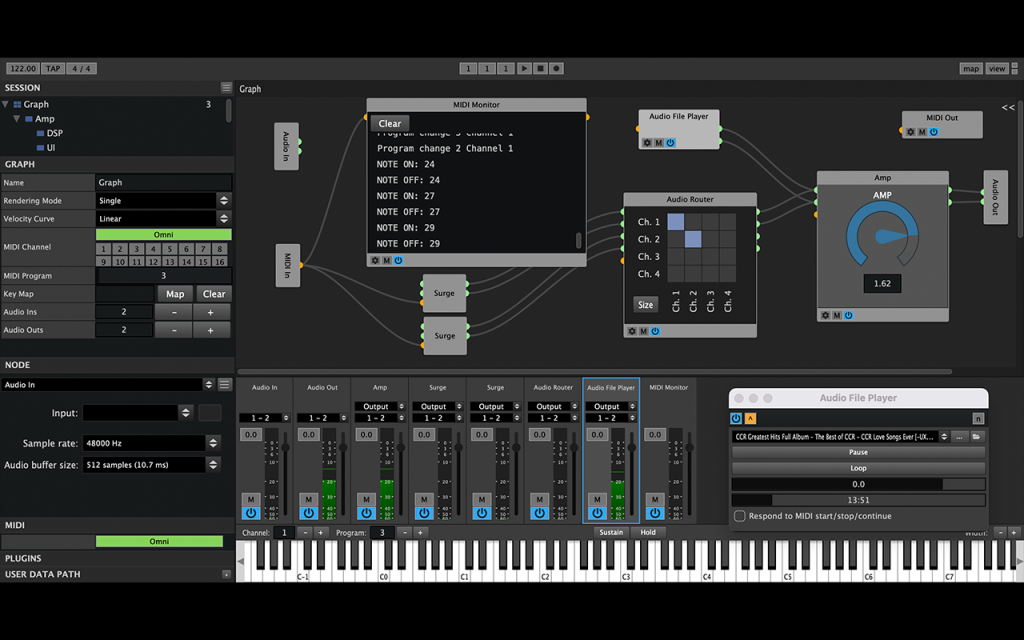
Task: Enable Respond to MIDI start/stop/continue
Action: (740, 516)
